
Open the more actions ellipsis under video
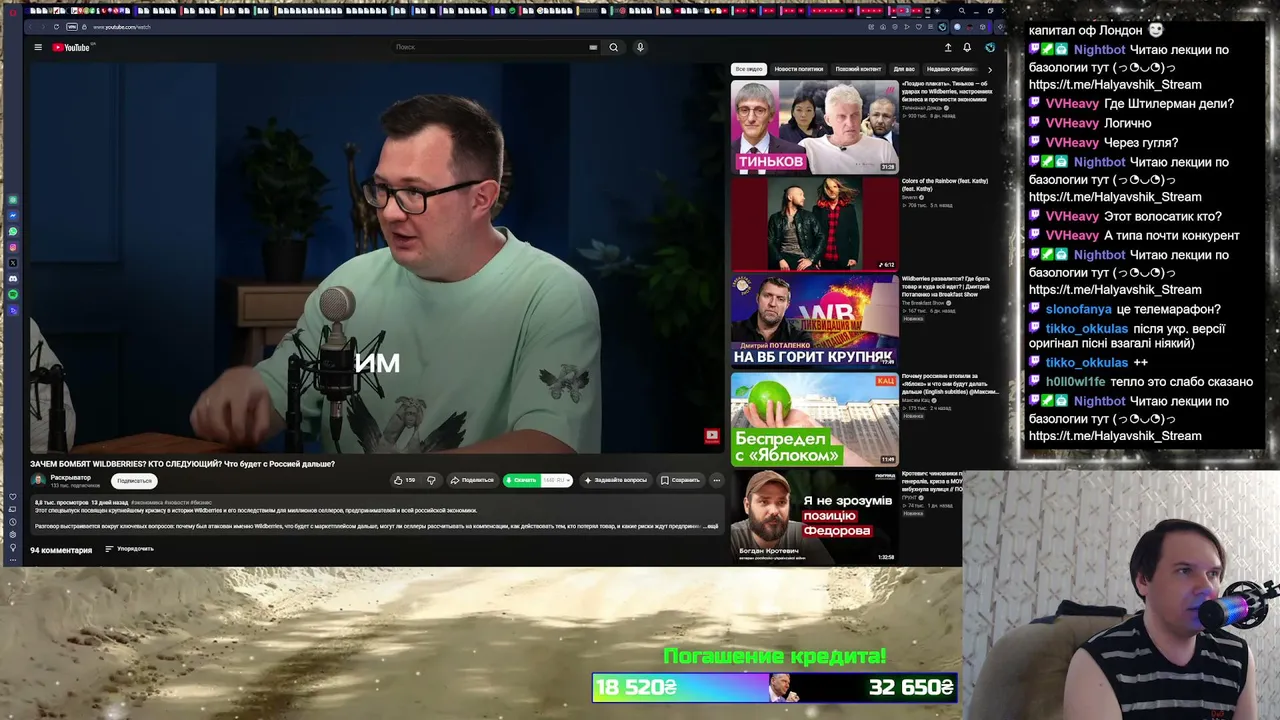716,480
